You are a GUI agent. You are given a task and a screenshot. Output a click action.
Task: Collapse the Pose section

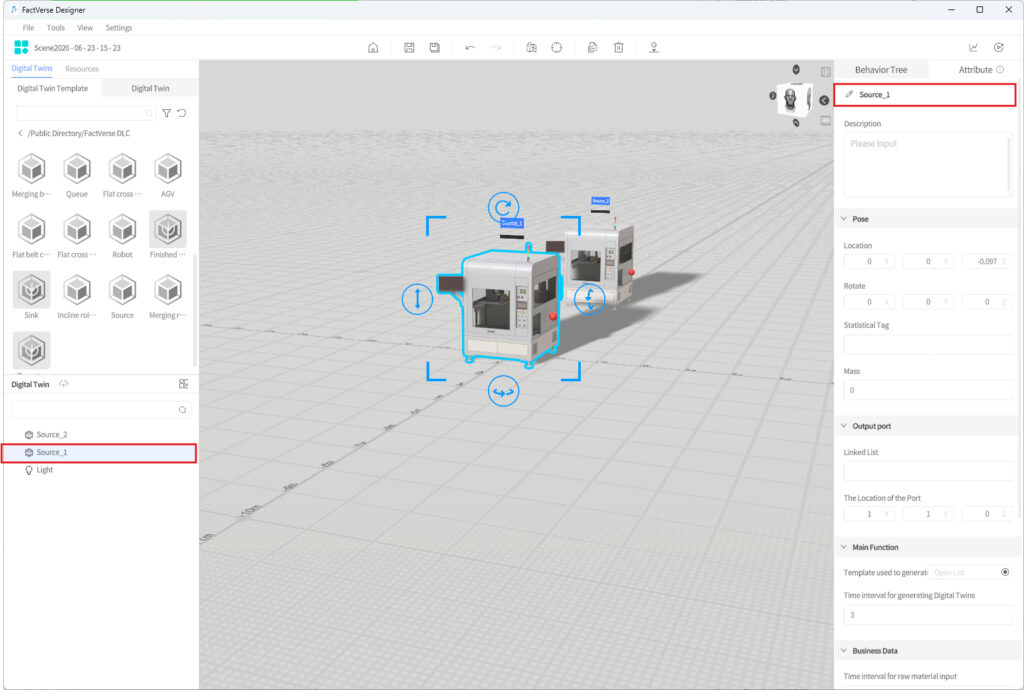(x=844, y=219)
